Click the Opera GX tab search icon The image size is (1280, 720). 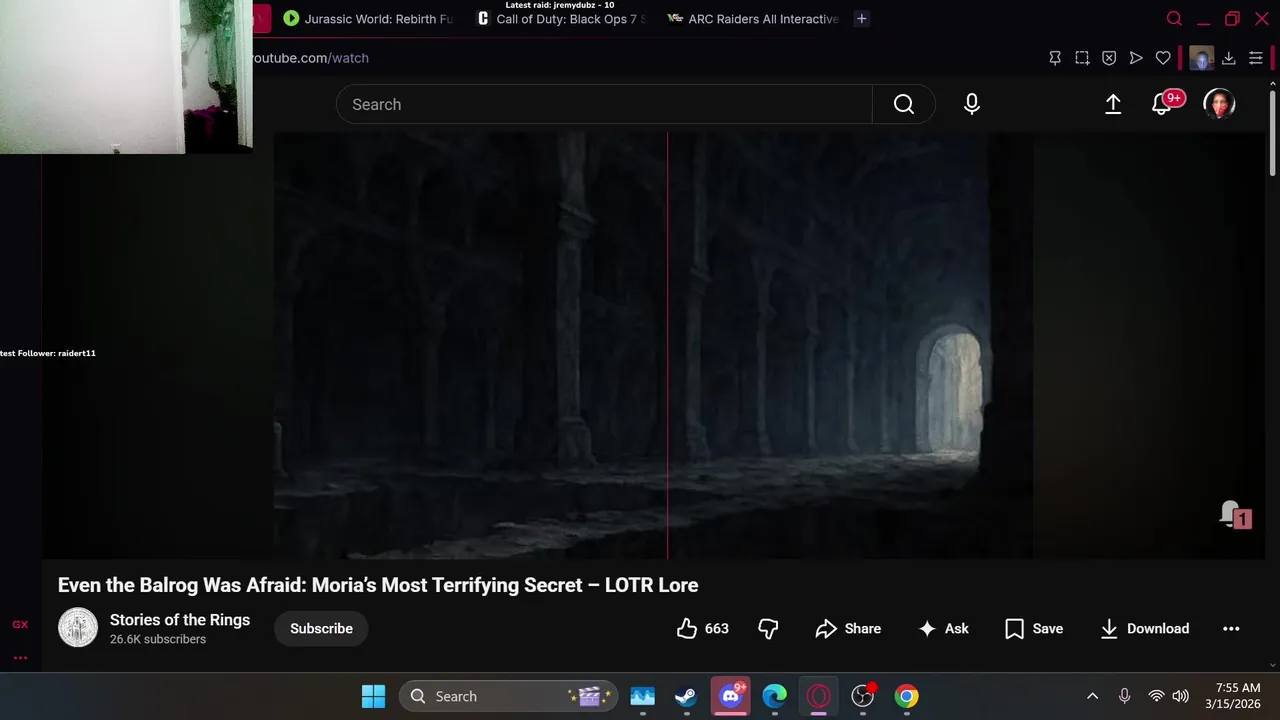(1175, 19)
